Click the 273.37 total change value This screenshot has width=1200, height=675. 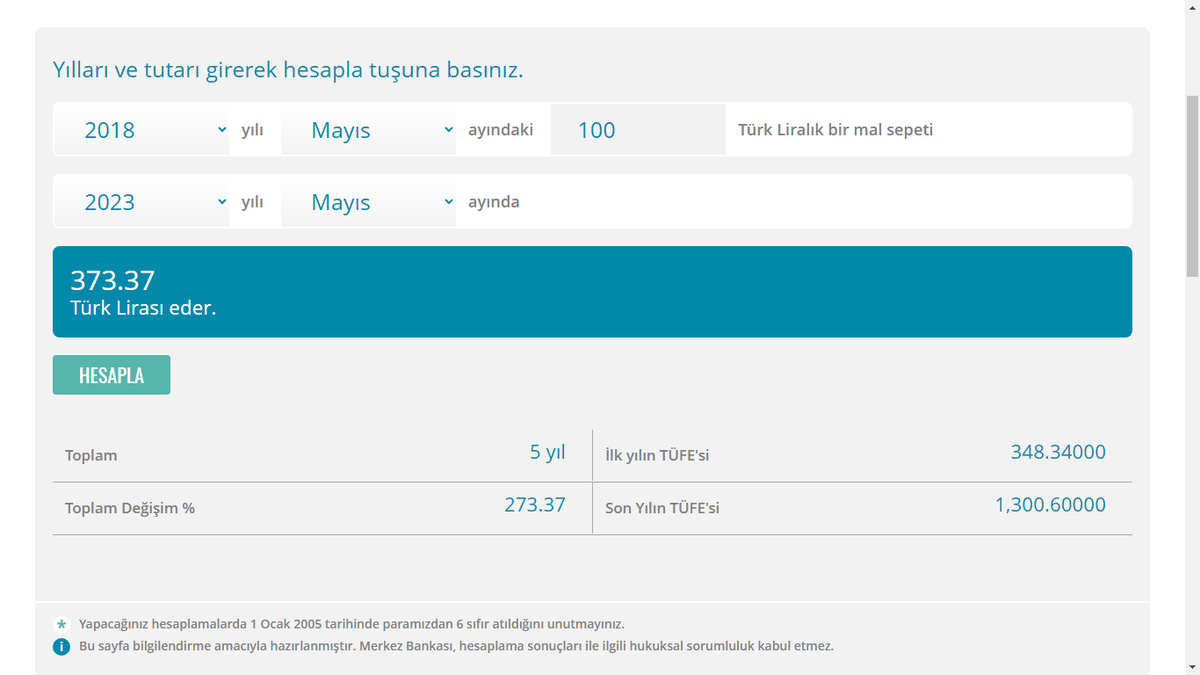pyautogui.click(x=535, y=505)
